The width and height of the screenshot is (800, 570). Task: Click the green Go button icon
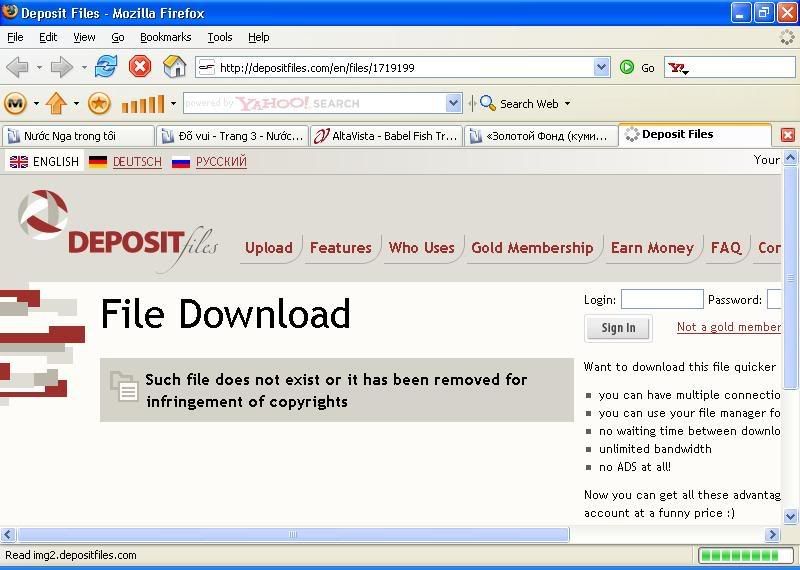pos(627,67)
